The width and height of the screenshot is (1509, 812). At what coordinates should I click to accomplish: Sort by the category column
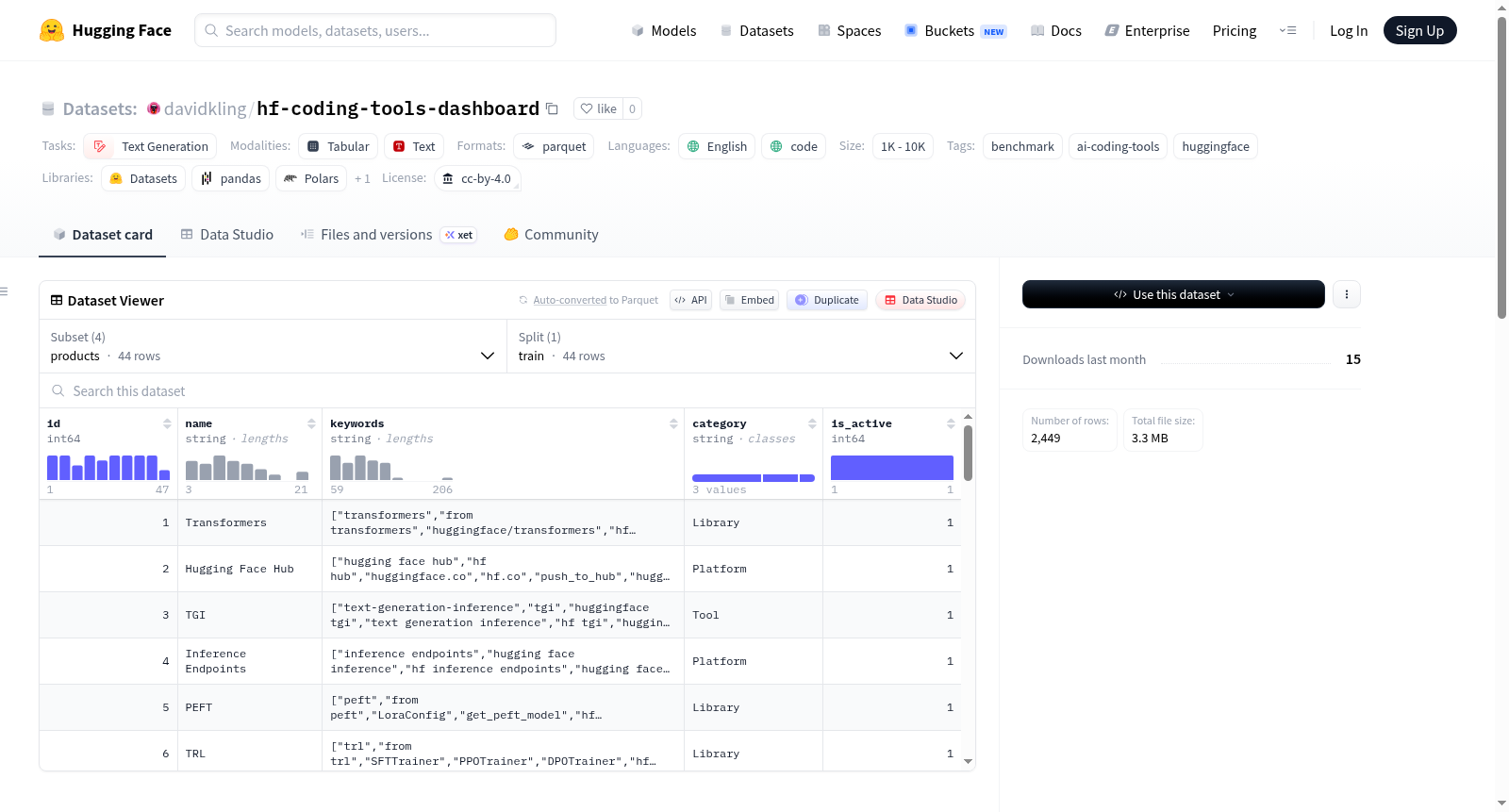[x=812, y=423]
